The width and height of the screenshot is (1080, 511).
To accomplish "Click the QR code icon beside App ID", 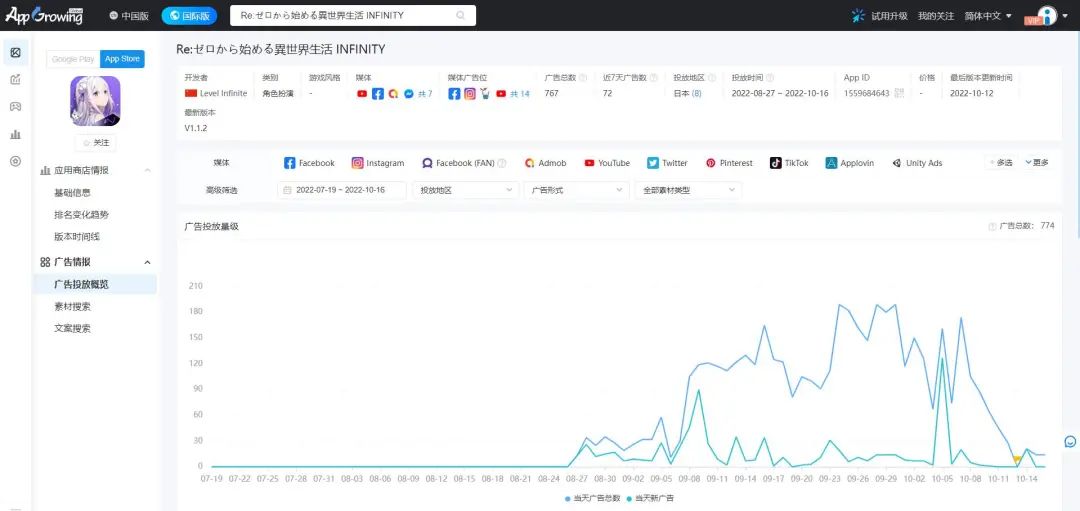I will click(899, 93).
